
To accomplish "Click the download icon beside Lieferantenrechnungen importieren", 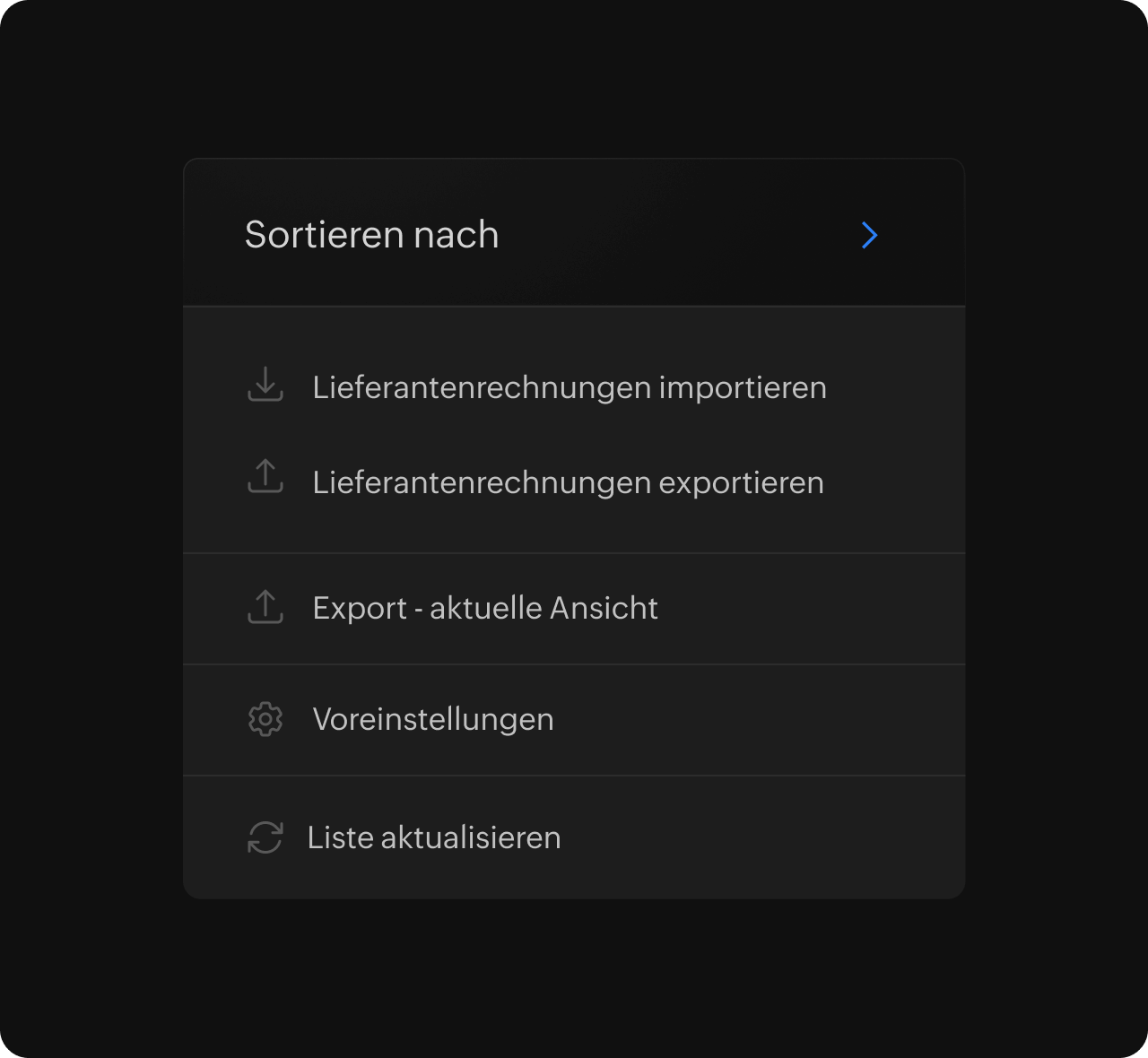I will [x=264, y=386].
